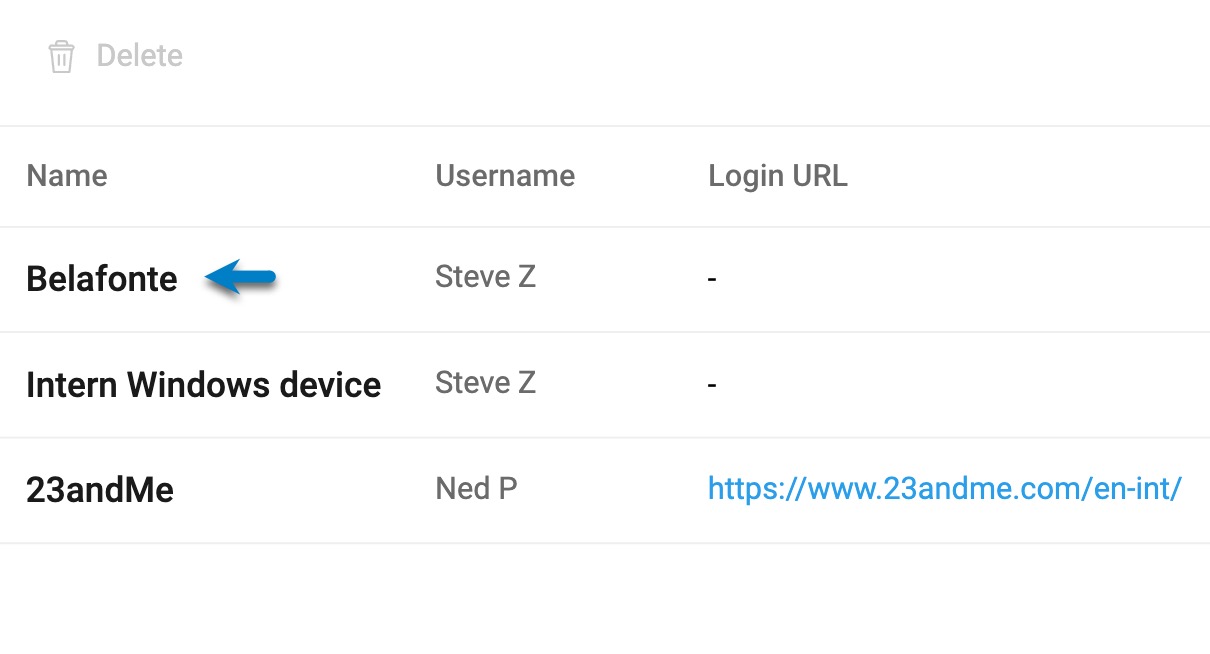Screen dimensions: 1210x654
Task: Open the Belafonte entry
Action: (102, 279)
